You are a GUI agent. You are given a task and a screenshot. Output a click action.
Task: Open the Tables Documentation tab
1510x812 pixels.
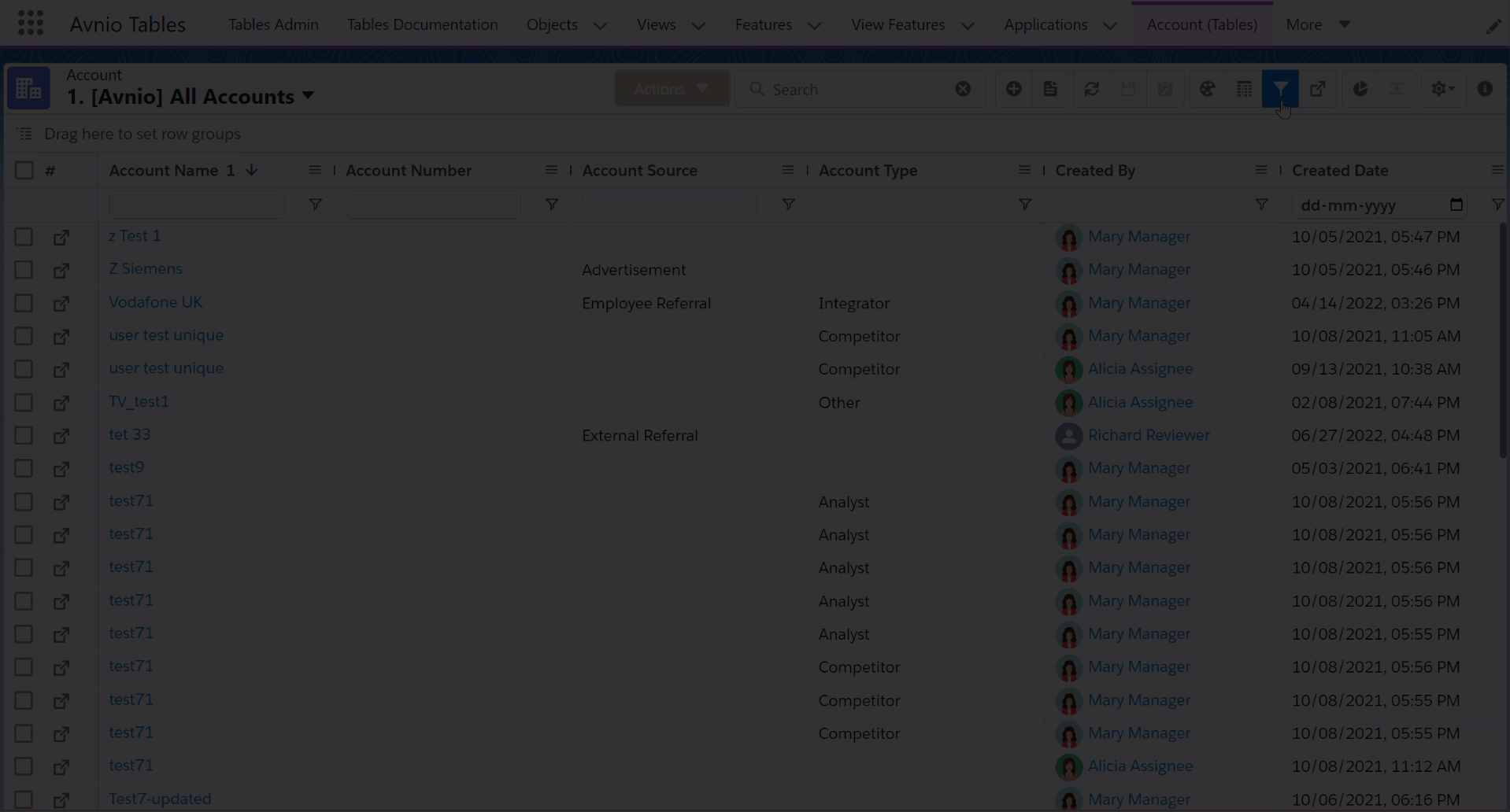pos(422,24)
